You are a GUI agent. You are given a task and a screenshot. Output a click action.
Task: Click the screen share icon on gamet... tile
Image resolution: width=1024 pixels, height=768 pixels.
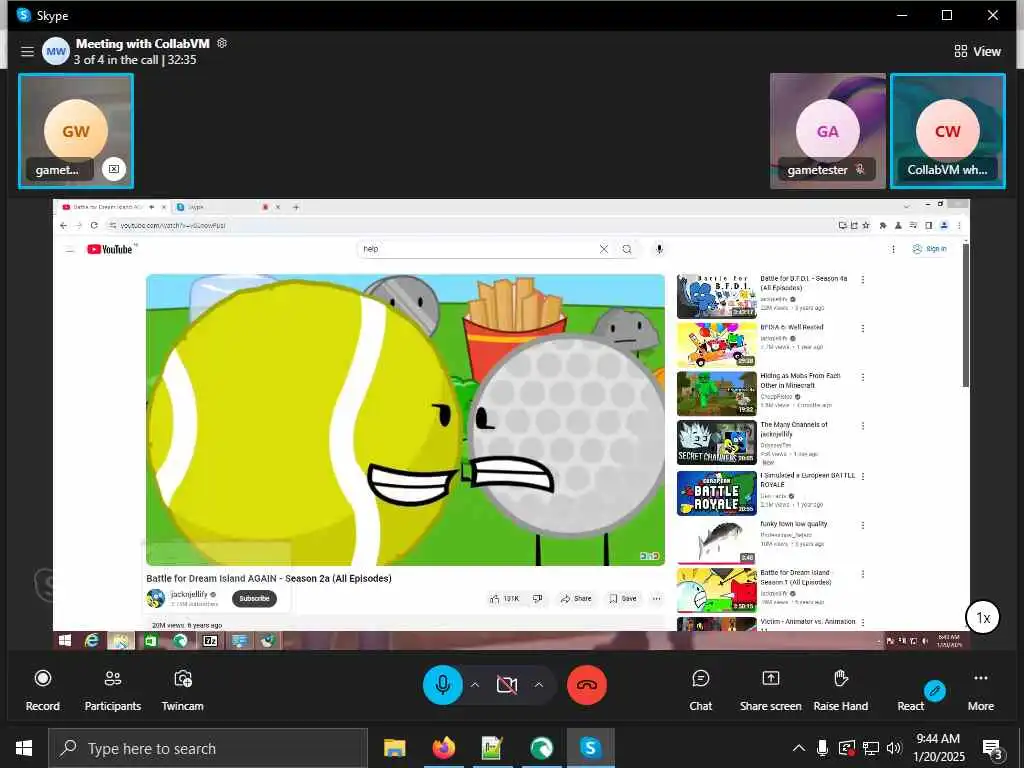pos(114,169)
